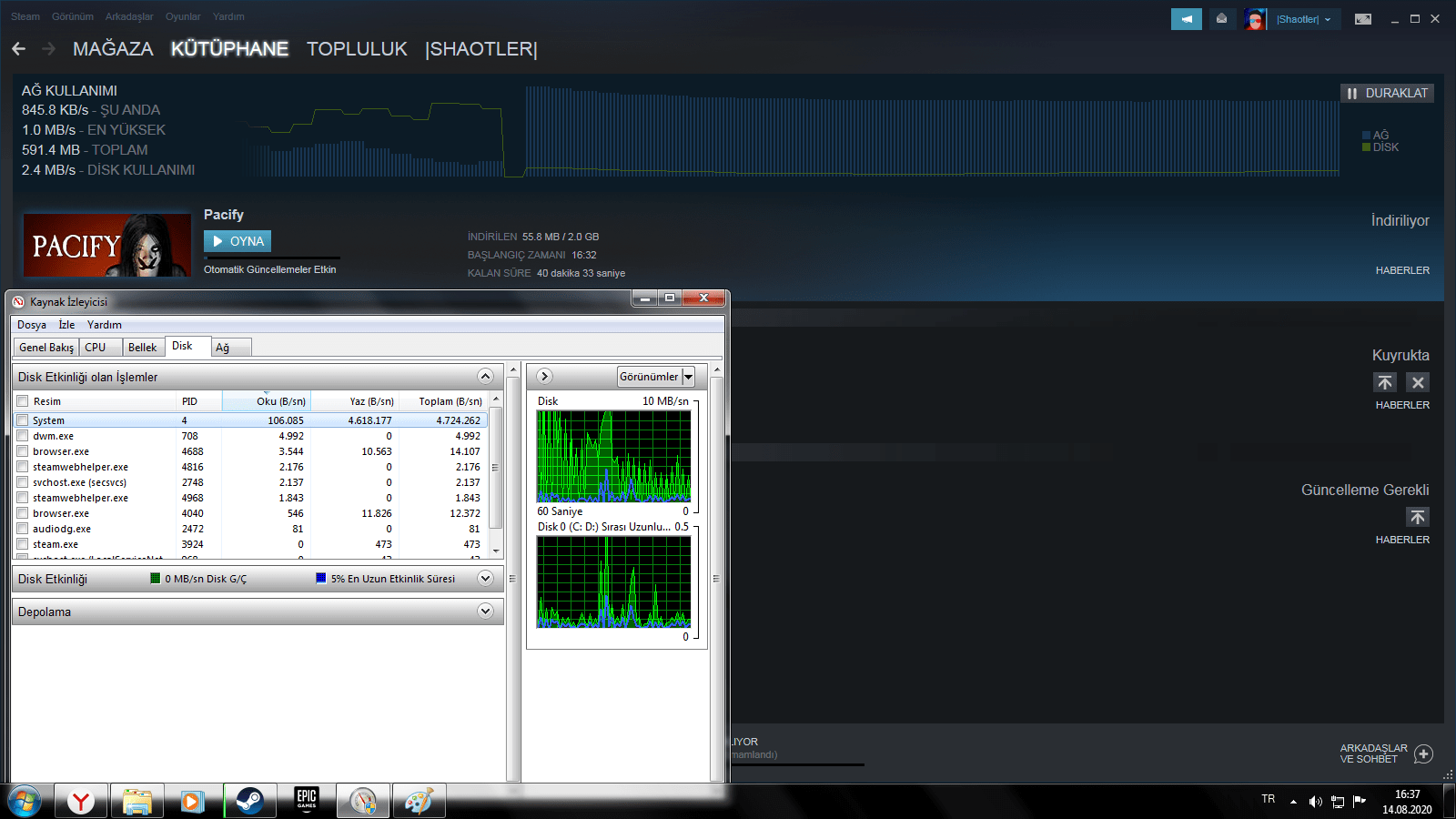Check the svchost.exe (secsvcs) checkbox
This screenshot has width=1456, height=819.
tap(23, 482)
